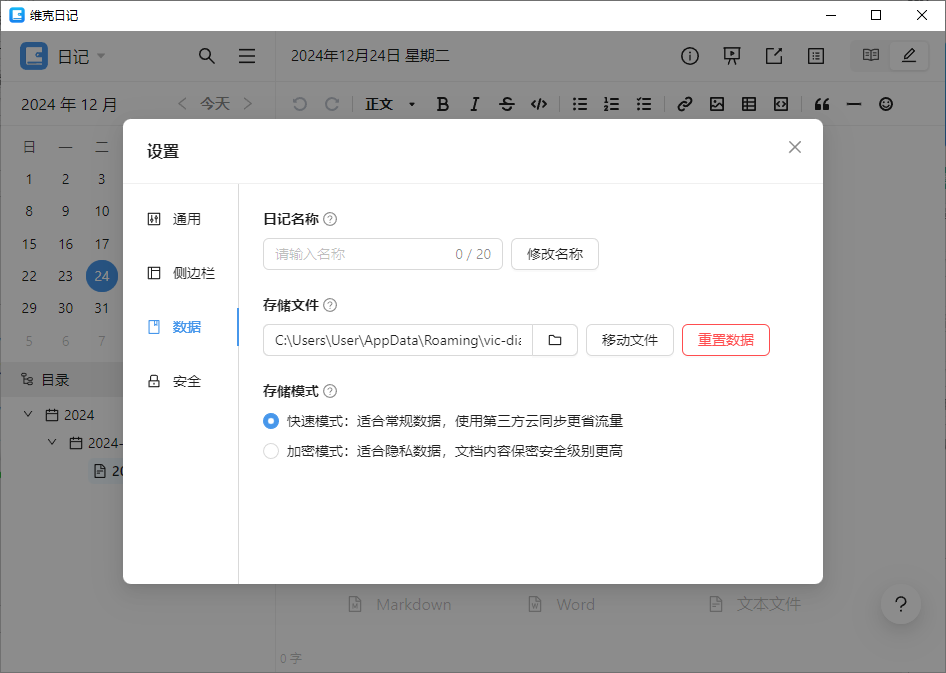Open the 通用 settings tab
Viewport: 946px width, 673px height.
[174, 219]
